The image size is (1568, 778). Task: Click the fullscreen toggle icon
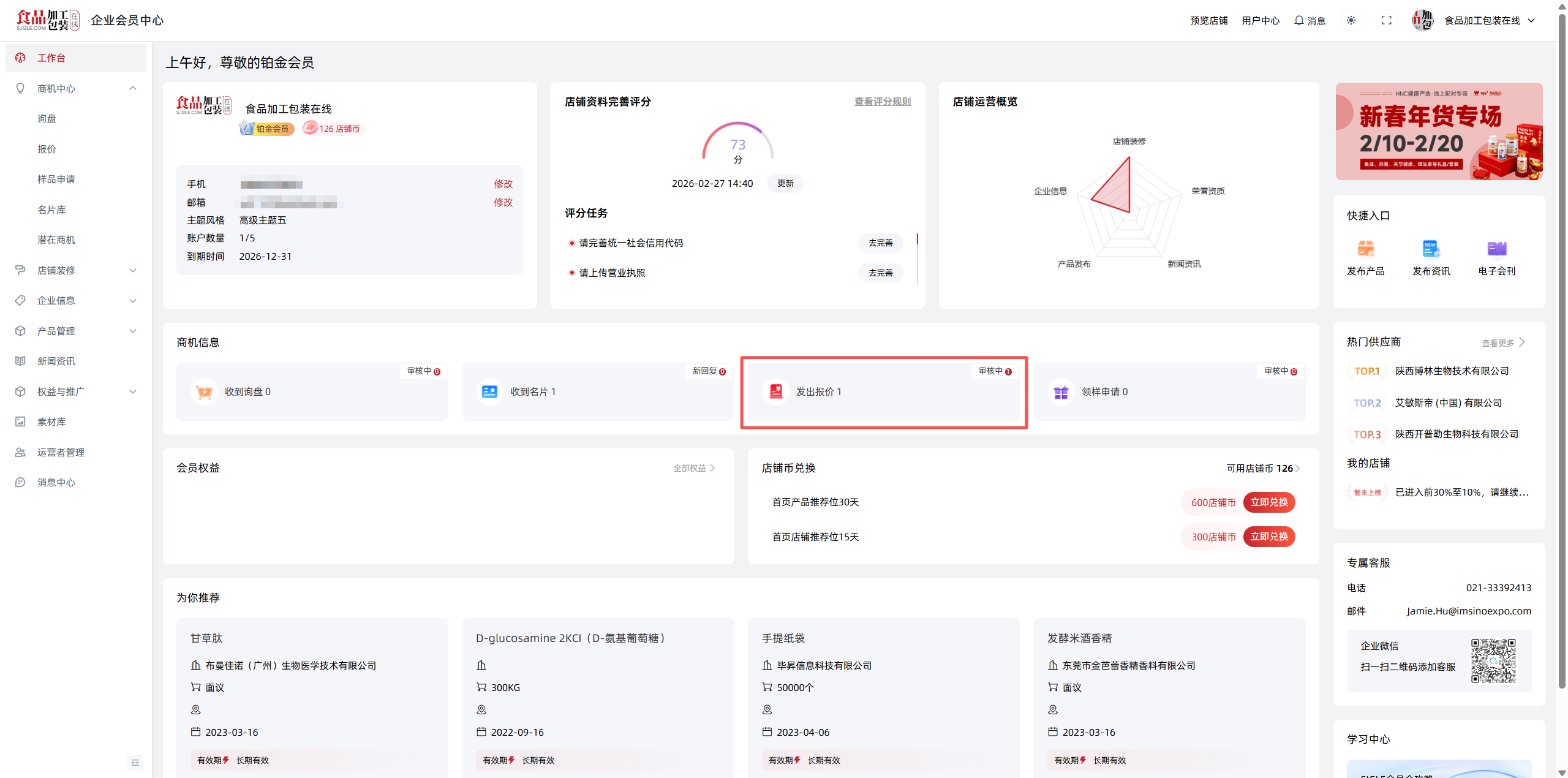1387,20
